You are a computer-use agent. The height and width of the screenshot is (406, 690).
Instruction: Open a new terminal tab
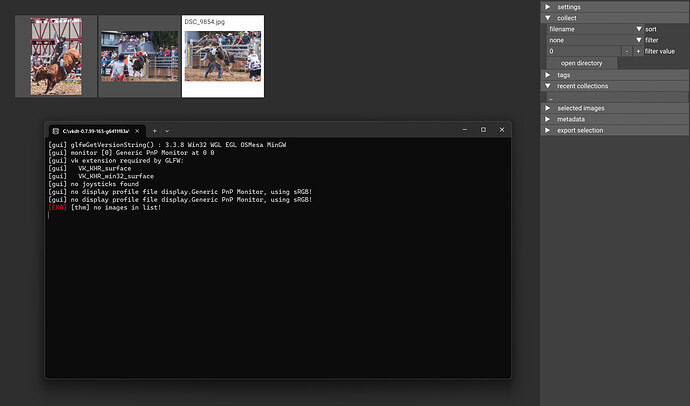pyautogui.click(x=154, y=131)
